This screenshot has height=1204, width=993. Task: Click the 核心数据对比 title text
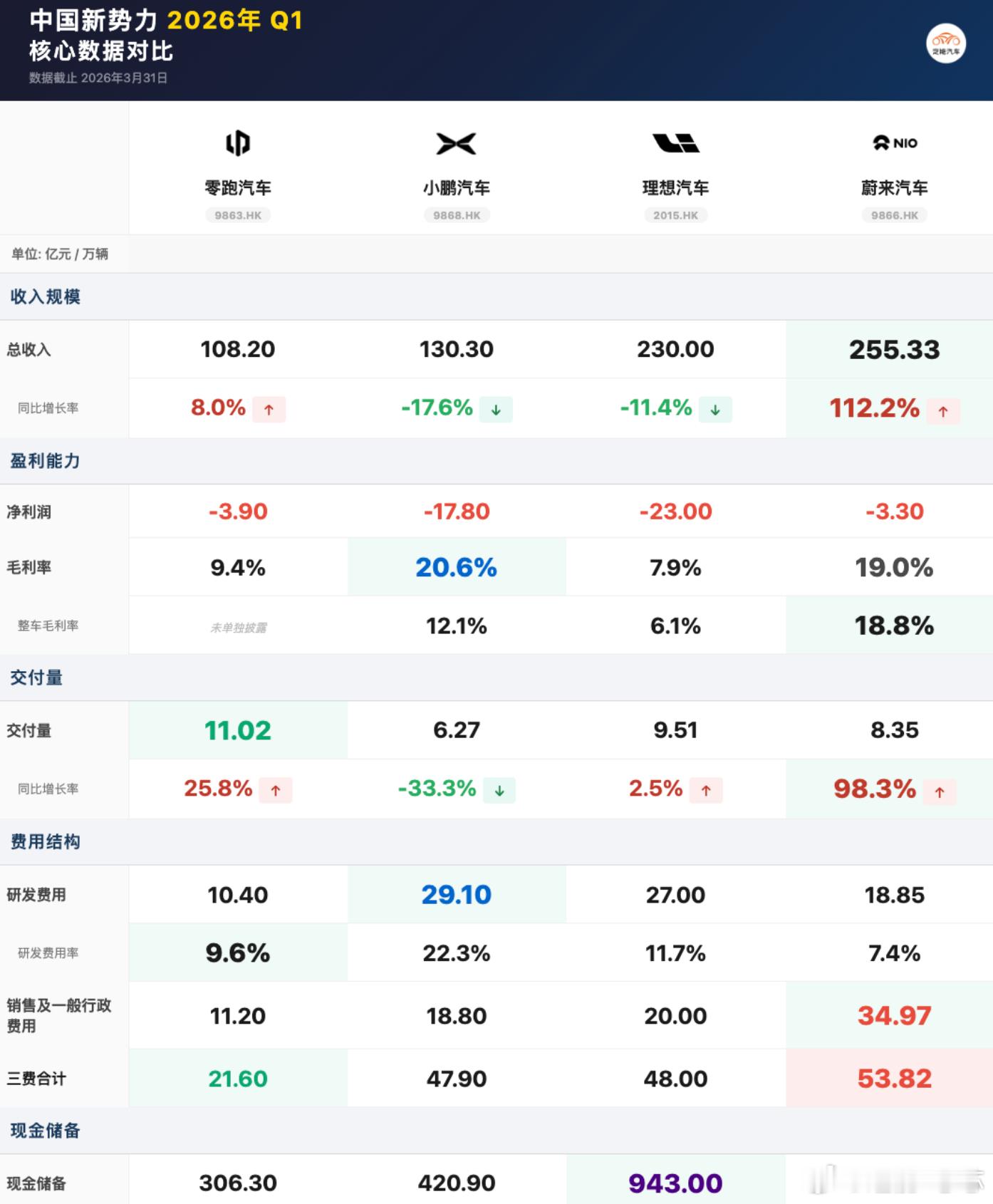point(101,51)
